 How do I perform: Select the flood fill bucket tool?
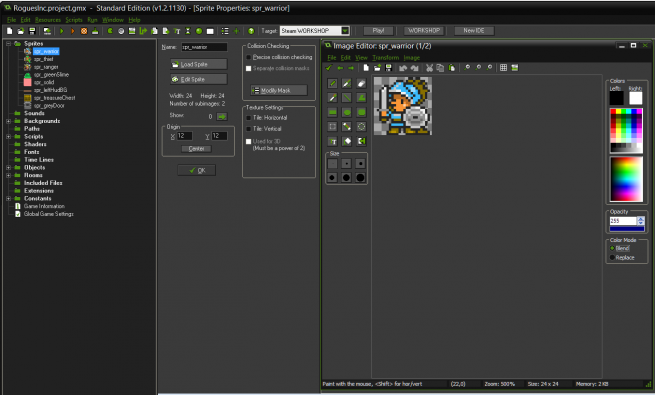tap(347, 141)
